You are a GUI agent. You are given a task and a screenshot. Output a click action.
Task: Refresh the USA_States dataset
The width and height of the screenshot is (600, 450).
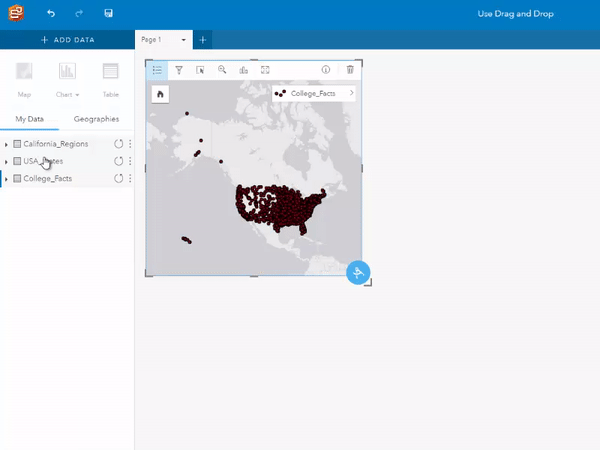[119, 161]
